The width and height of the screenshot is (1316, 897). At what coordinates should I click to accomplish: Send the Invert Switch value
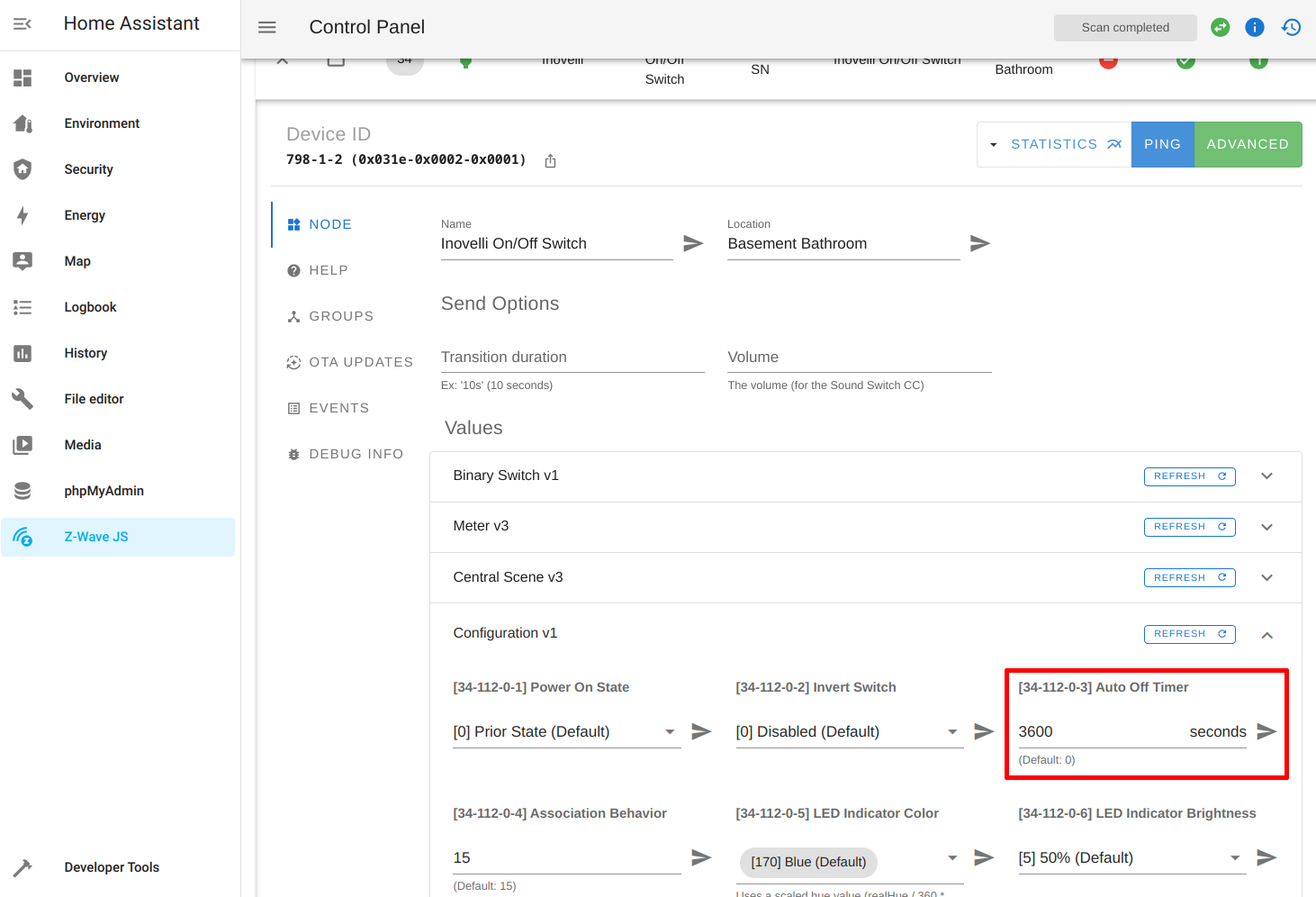[984, 731]
